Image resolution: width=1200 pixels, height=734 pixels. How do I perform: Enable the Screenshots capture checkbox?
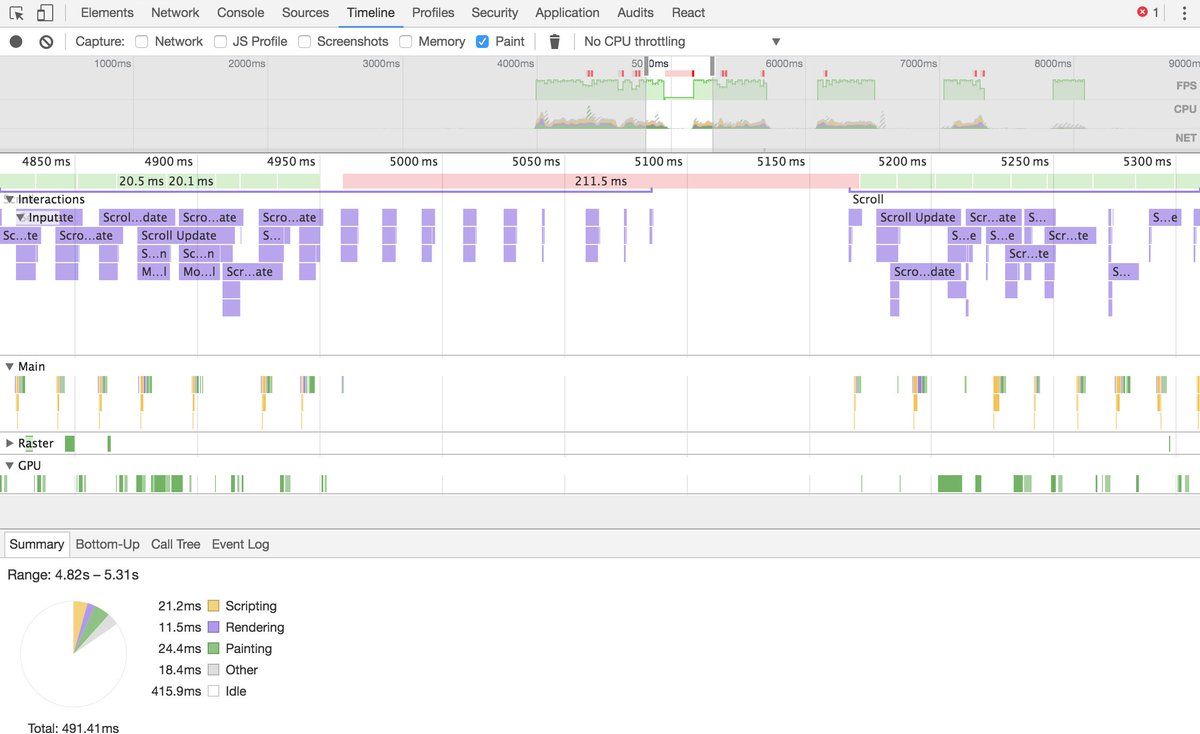pyautogui.click(x=305, y=41)
